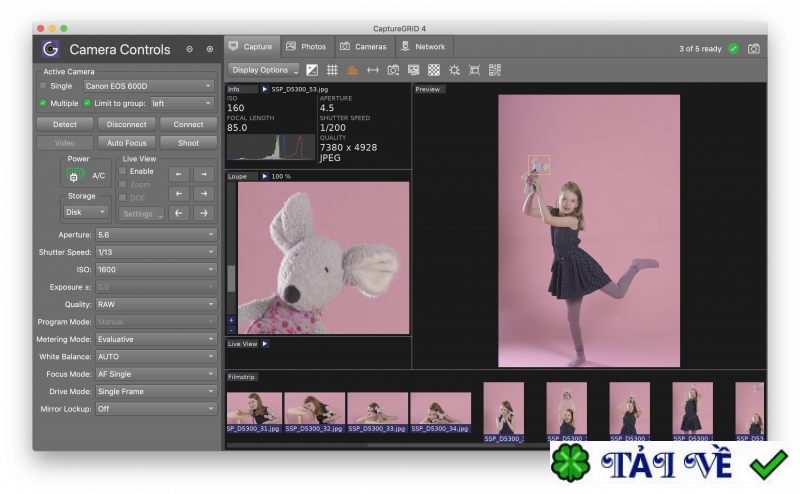The height and width of the screenshot is (494, 800).
Task: Toggle the grid overlay icon
Action: pos(332,70)
